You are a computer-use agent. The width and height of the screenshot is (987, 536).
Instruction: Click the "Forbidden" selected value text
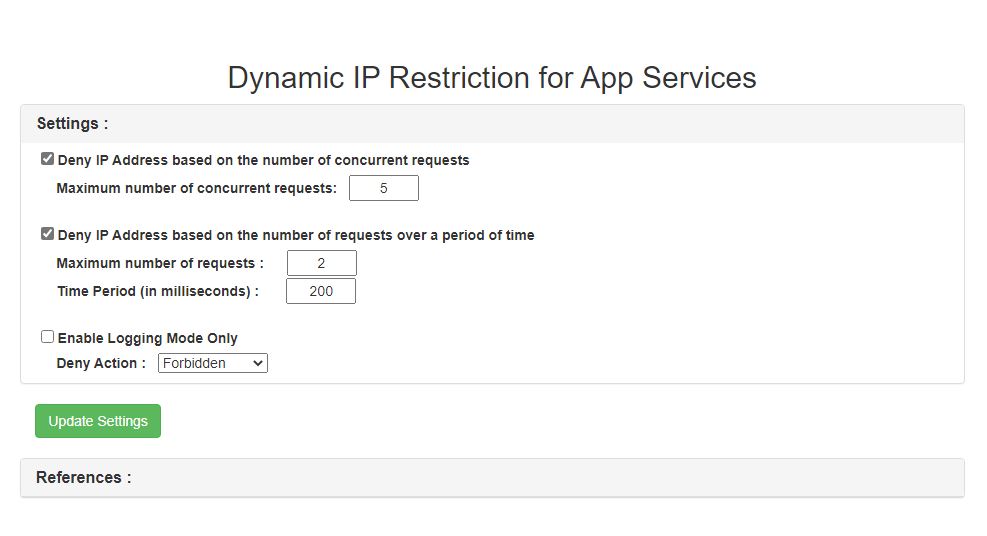point(195,363)
